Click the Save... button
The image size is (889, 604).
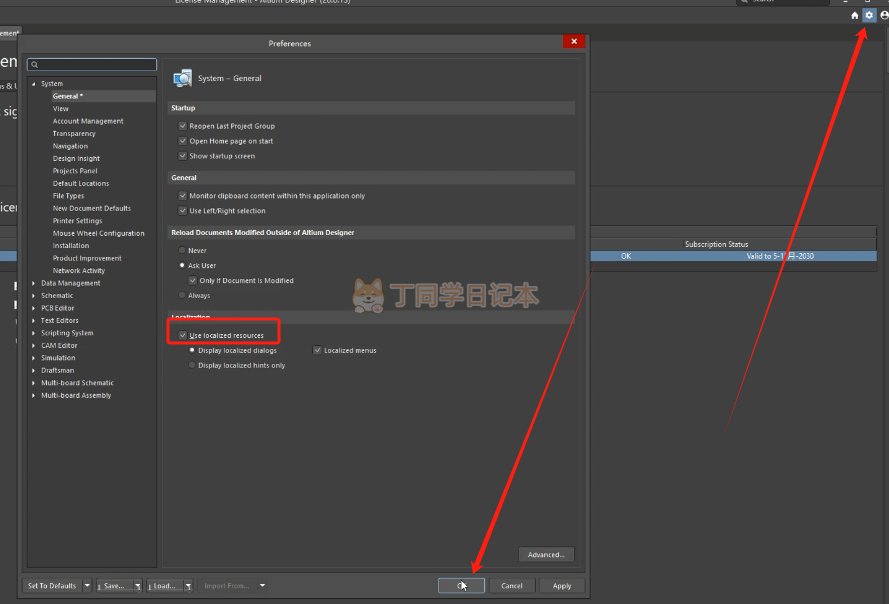click(115, 586)
